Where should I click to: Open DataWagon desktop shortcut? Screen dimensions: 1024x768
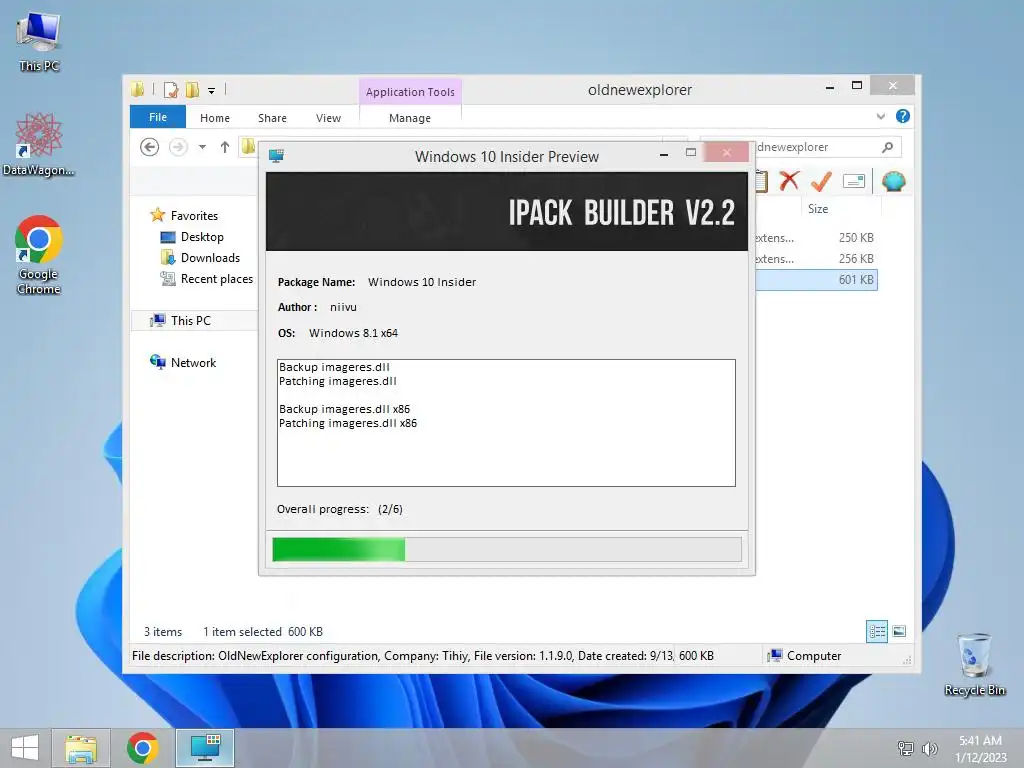click(39, 144)
